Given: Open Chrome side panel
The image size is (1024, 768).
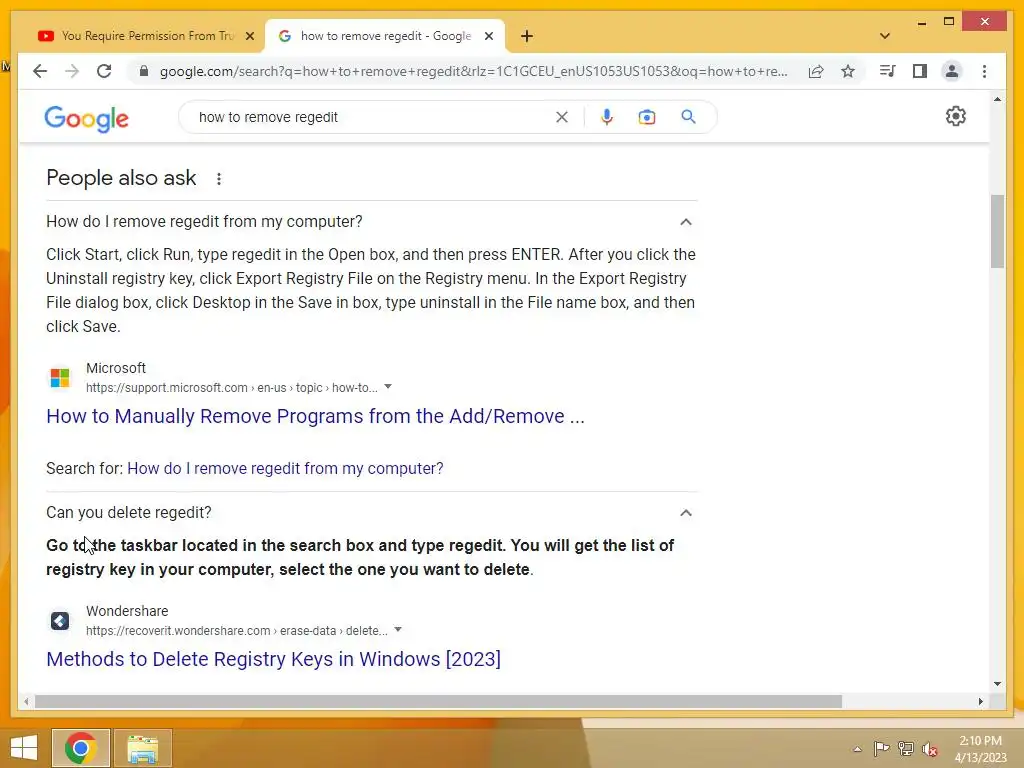Looking at the screenshot, I should [x=920, y=71].
